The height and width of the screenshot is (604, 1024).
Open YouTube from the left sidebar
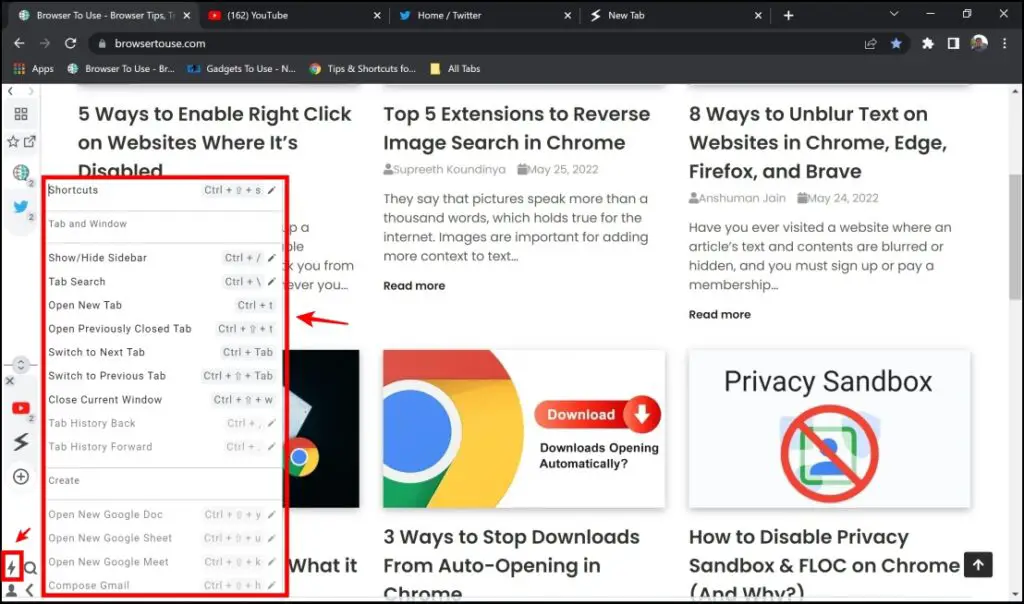pos(22,408)
